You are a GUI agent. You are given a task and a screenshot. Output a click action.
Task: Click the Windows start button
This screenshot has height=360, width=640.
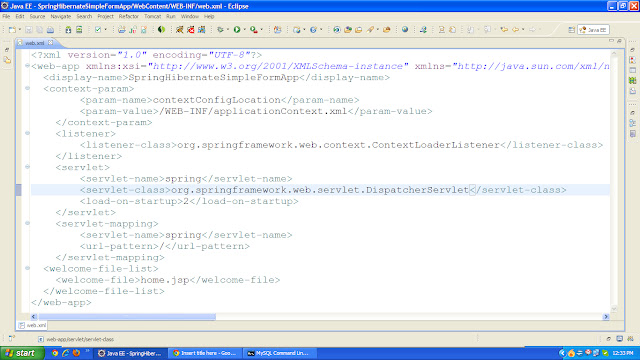click(22, 353)
